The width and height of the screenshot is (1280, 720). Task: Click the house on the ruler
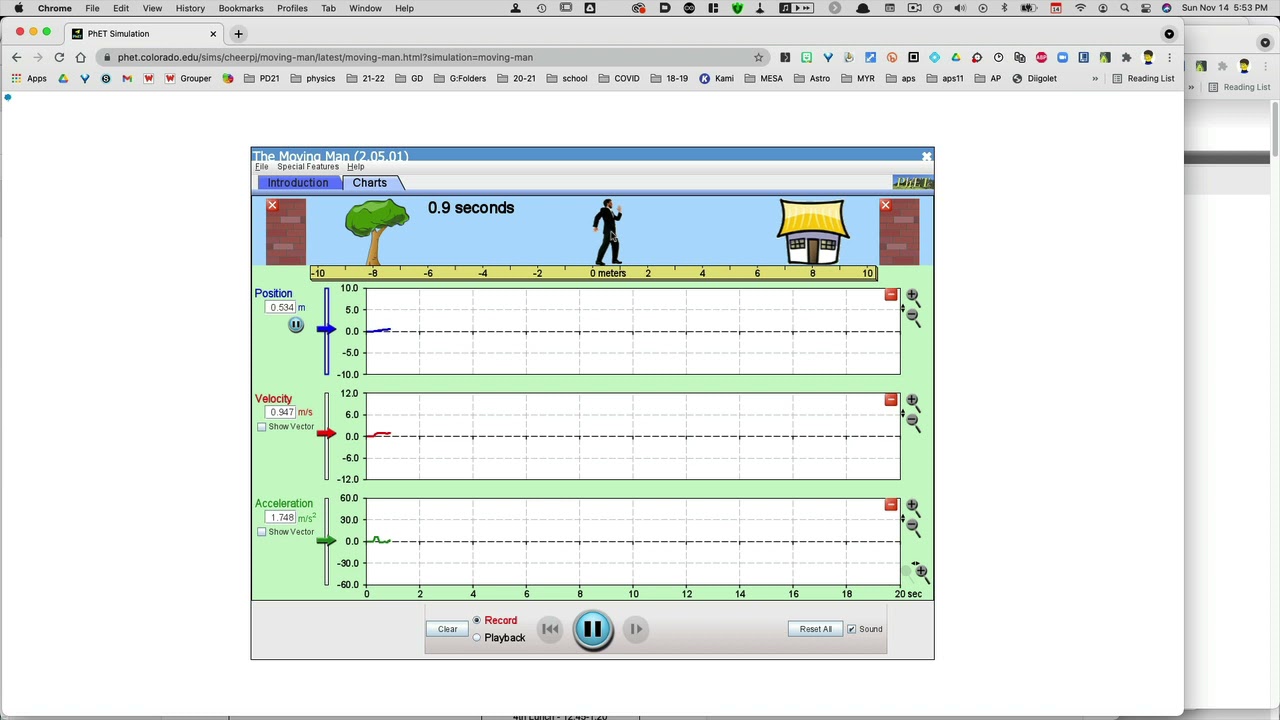[x=813, y=232]
